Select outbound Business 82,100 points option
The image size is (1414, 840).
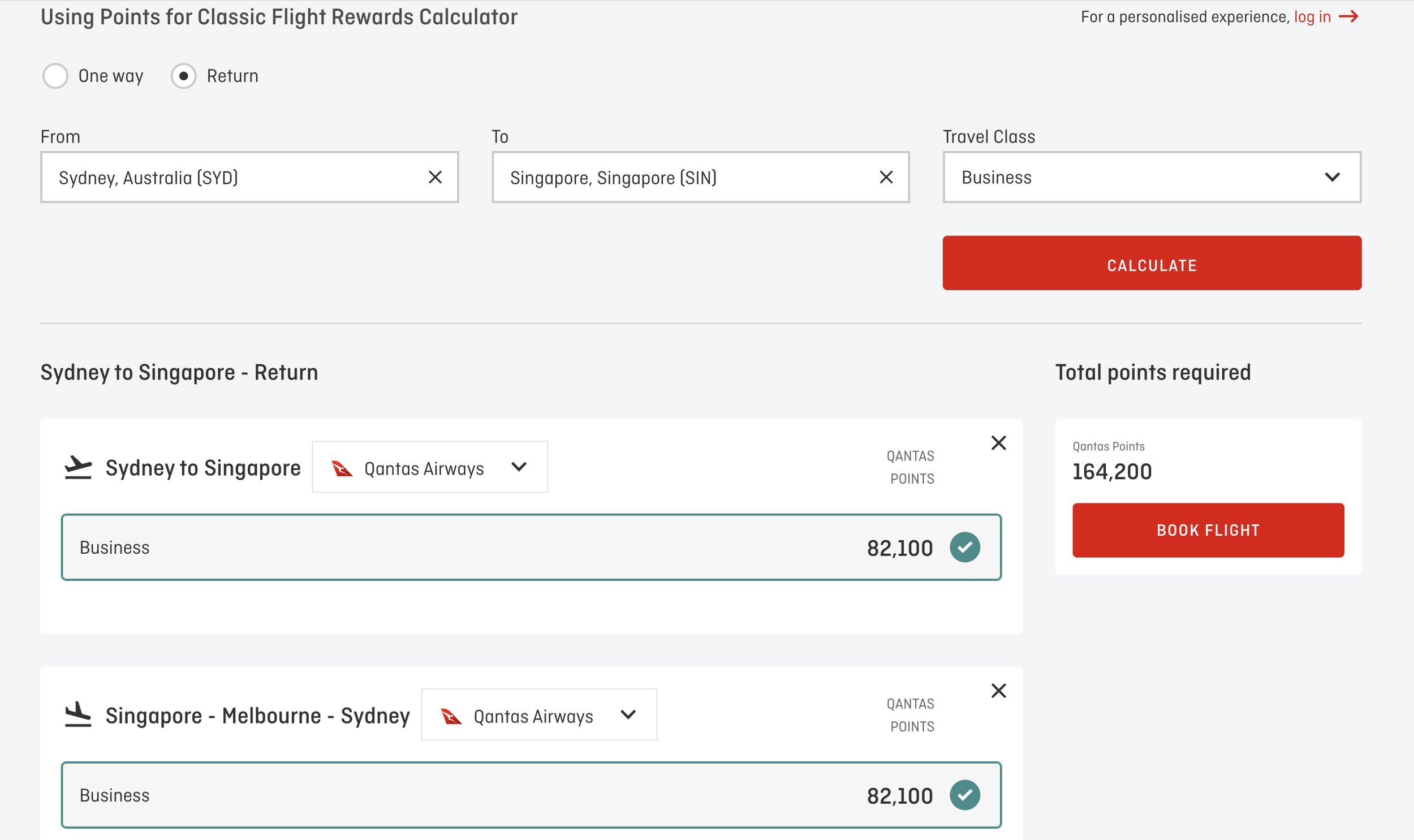(x=531, y=548)
